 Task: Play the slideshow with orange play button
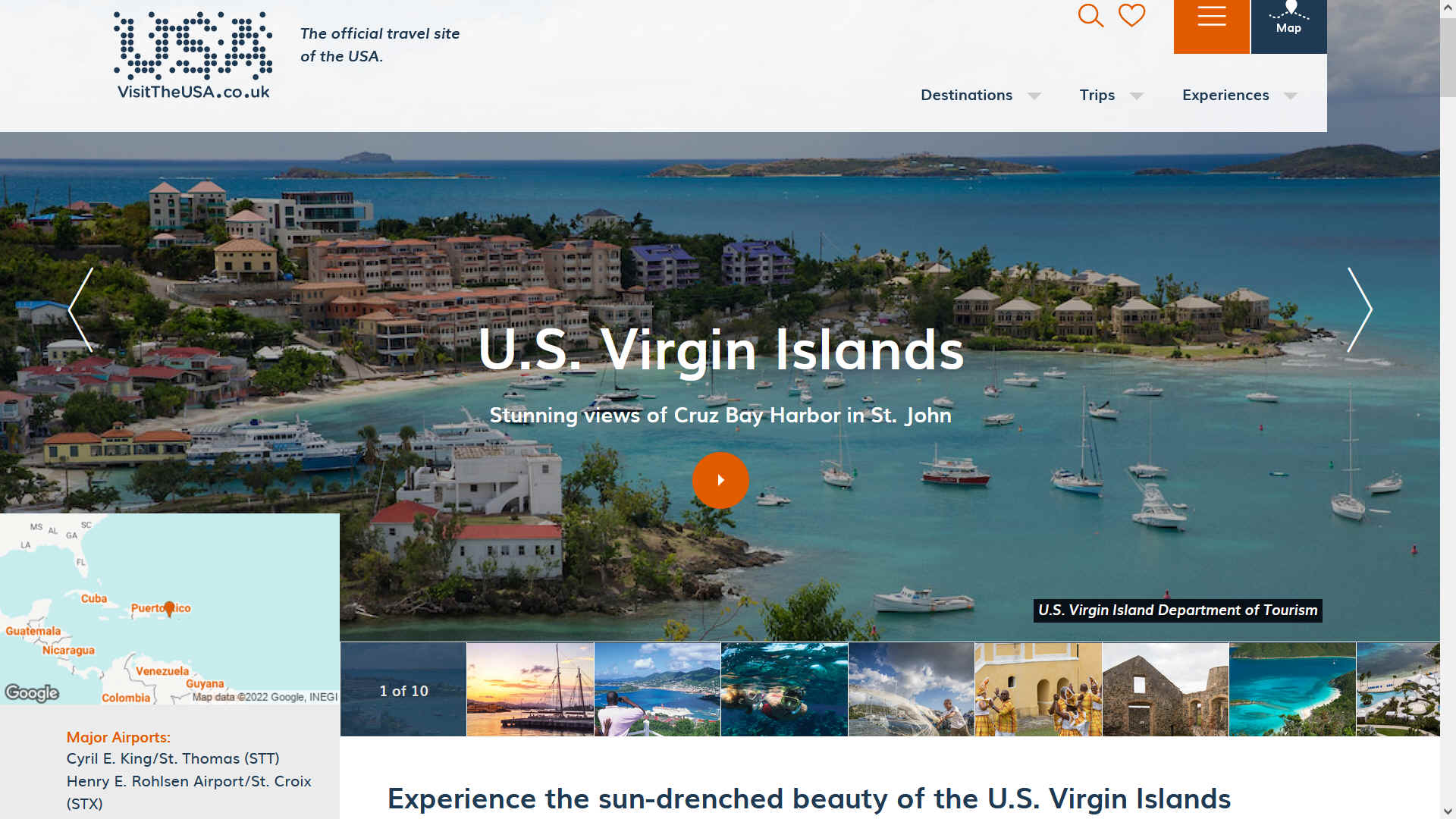coord(720,480)
